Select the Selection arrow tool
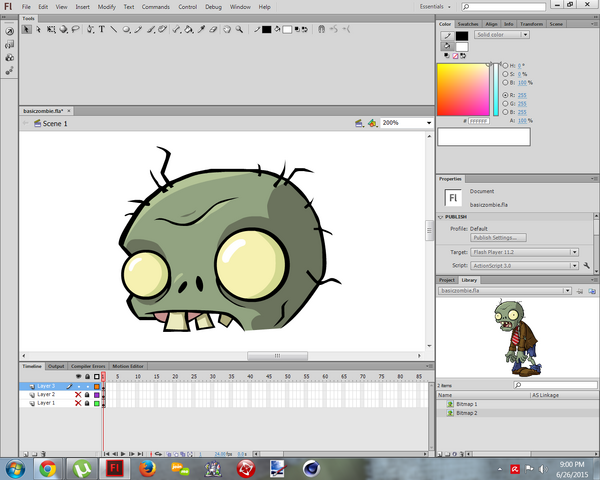This screenshot has height=480, width=600. pyautogui.click(x=26, y=29)
